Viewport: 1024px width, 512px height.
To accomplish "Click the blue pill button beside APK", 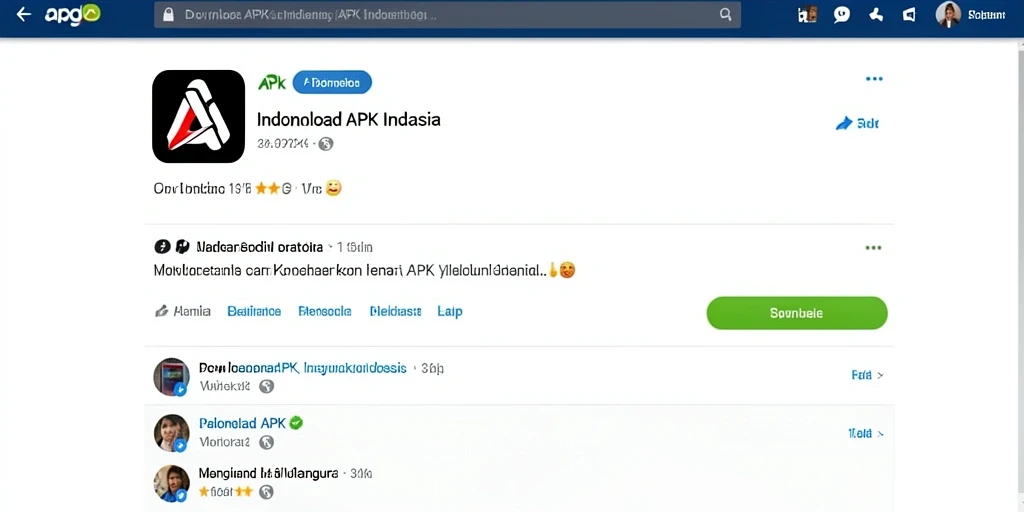I will tap(332, 82).
